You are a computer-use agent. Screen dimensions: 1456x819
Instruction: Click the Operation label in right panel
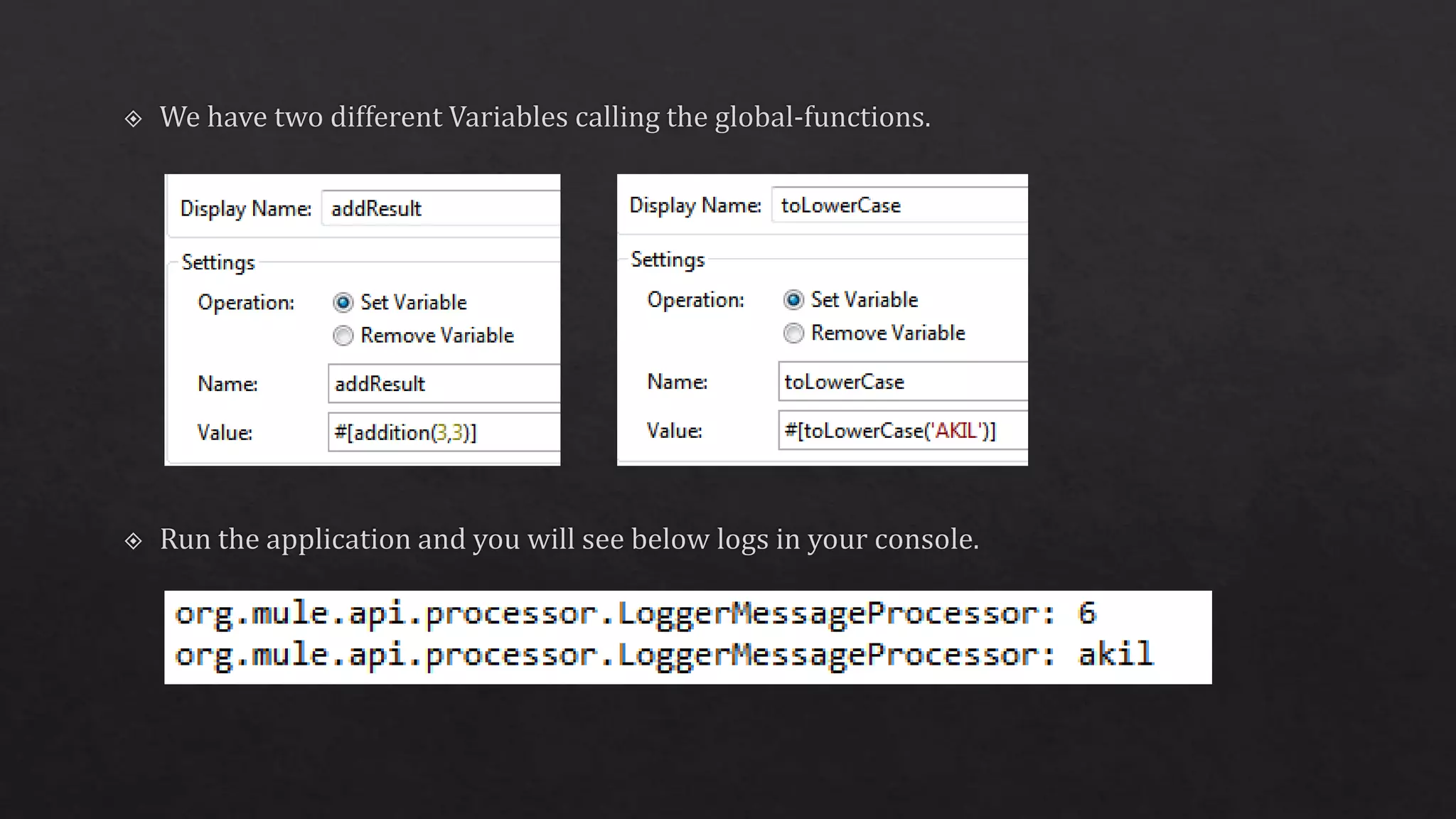695,300
